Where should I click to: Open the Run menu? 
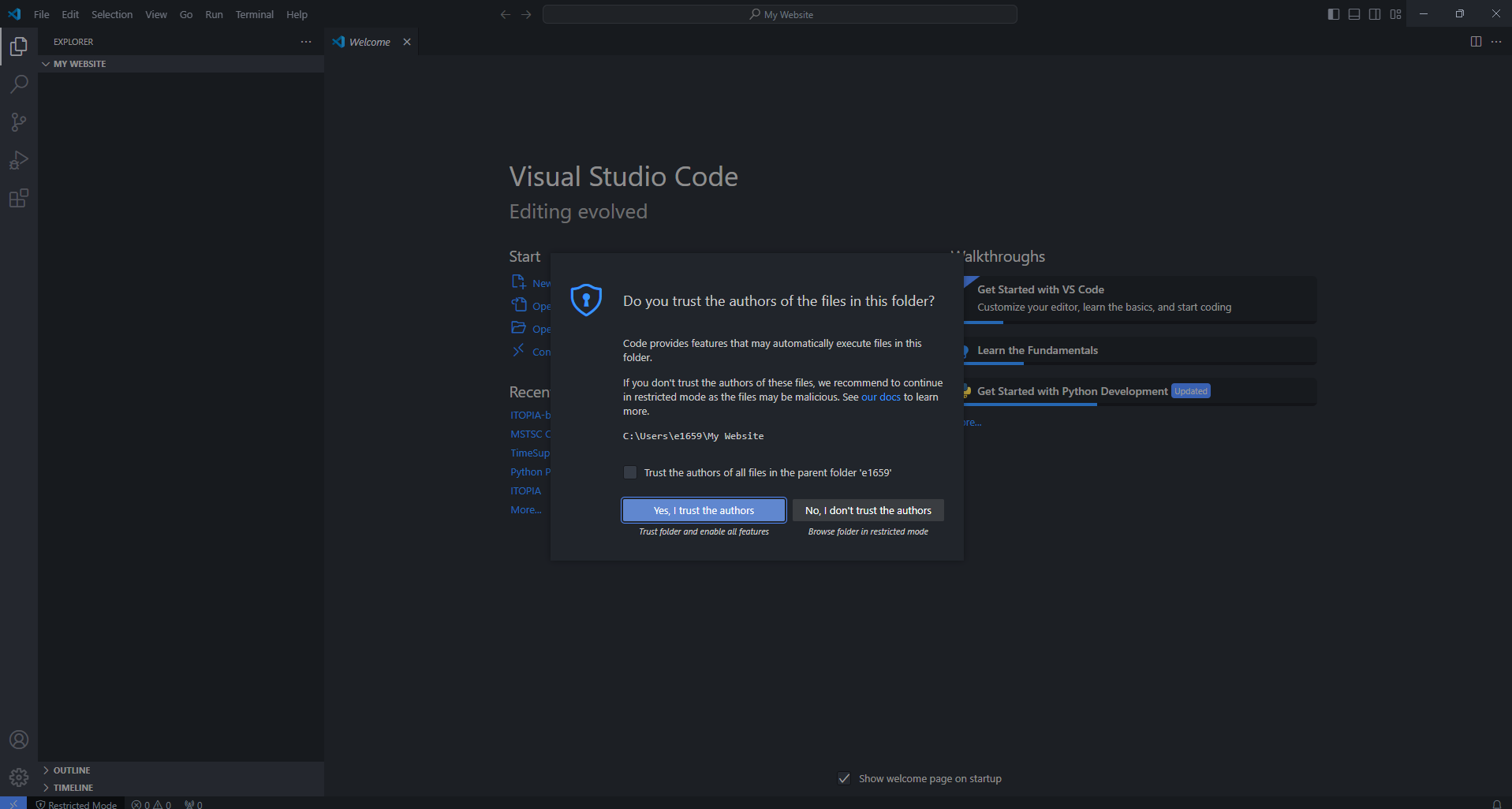click(214, 14)
